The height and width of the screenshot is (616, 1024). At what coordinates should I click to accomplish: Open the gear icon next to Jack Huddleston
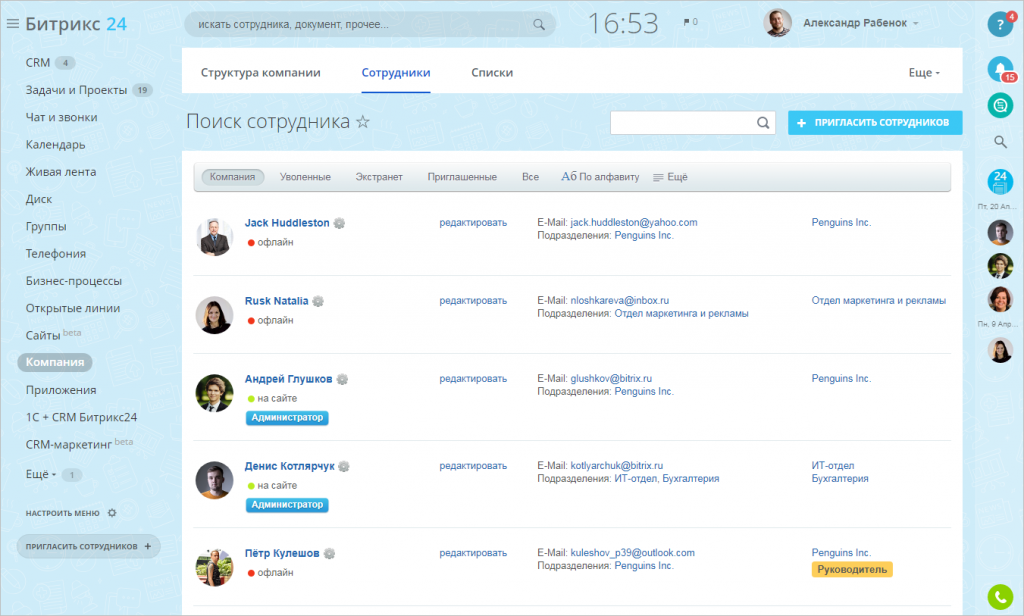[x=339, y=223]
